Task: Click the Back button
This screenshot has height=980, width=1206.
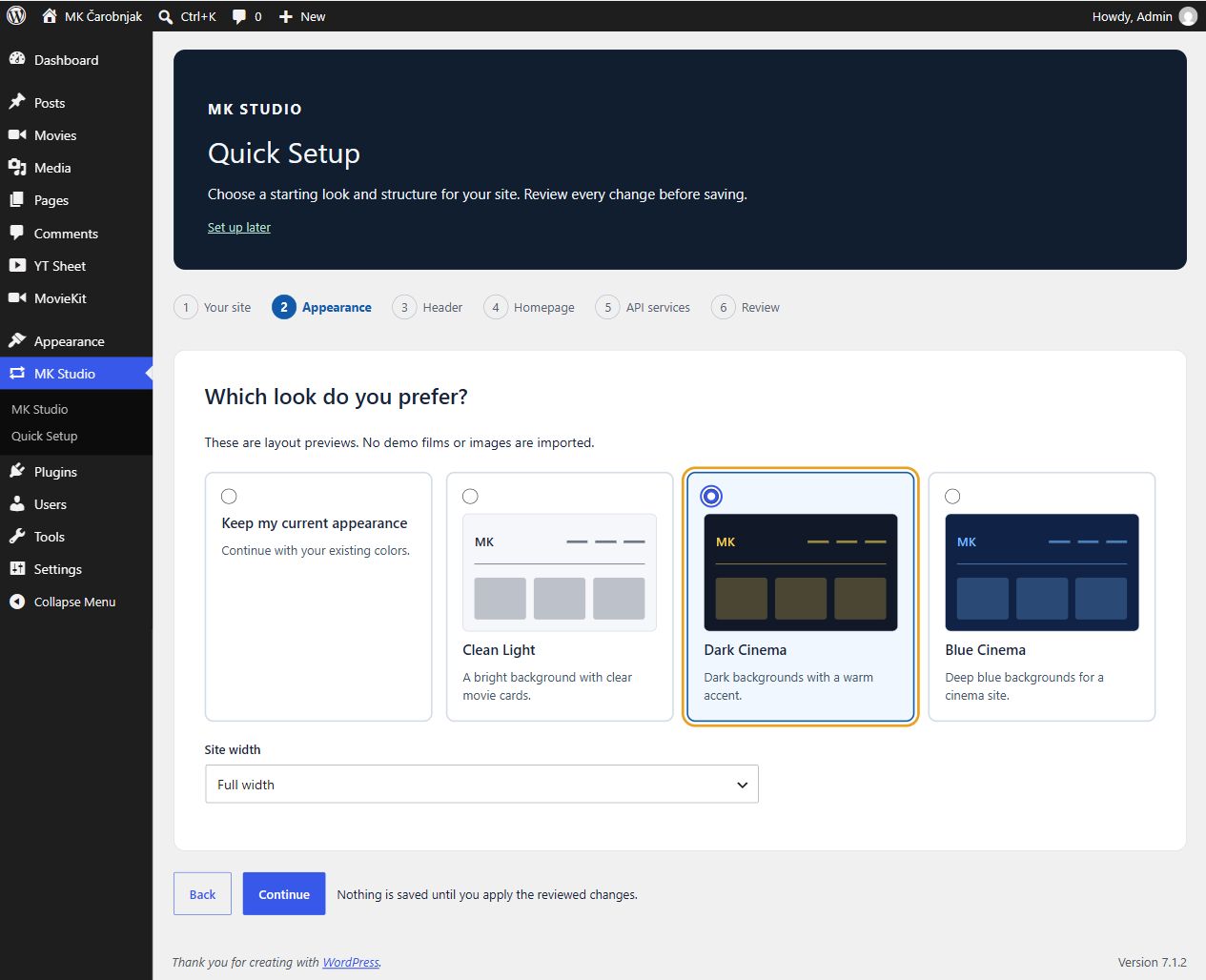Action: tap(202, 894)
